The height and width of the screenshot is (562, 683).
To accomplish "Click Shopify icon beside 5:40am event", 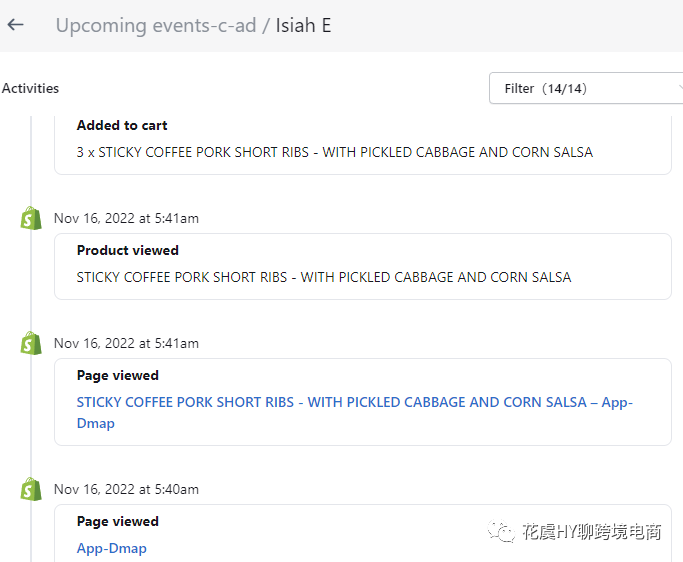I will pos(31,489).
